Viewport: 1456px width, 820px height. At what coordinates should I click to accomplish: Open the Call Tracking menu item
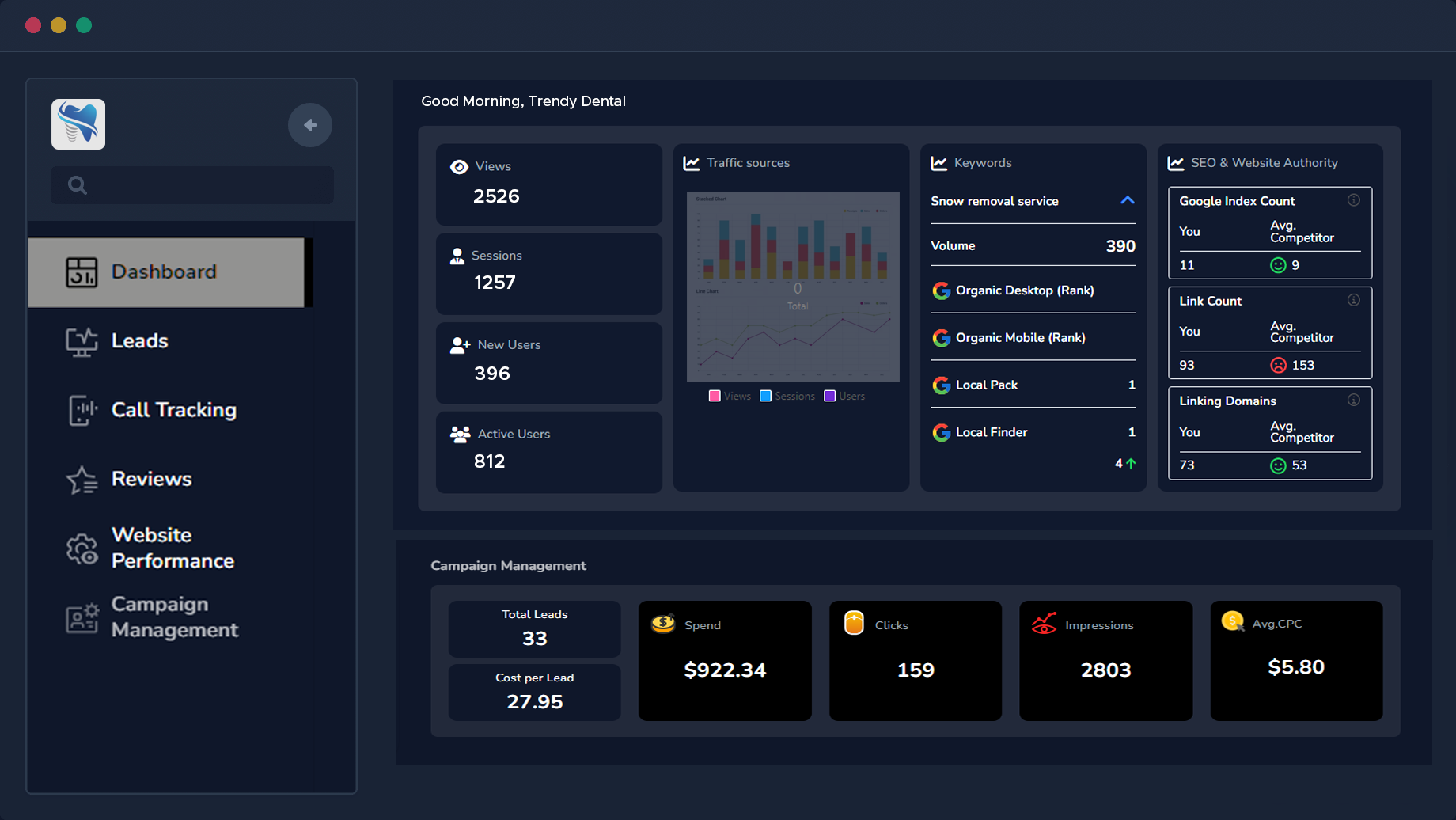(x=174, y=410)
